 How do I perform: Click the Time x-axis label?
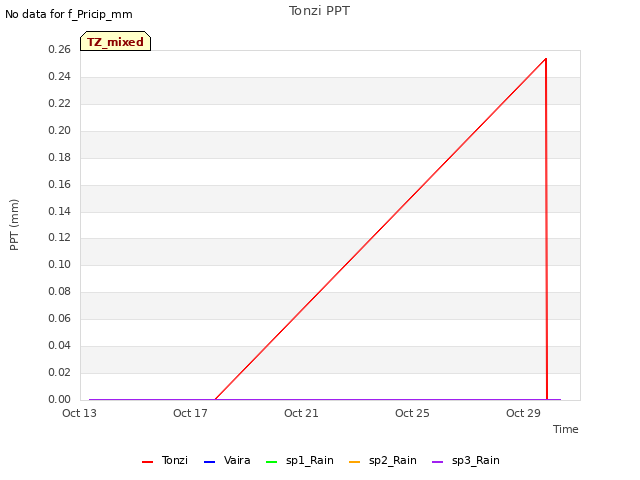coord(566,429)
